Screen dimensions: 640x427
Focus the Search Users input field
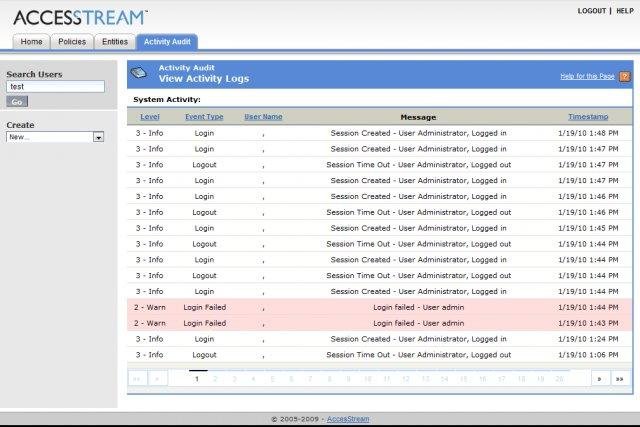(56, 87)
